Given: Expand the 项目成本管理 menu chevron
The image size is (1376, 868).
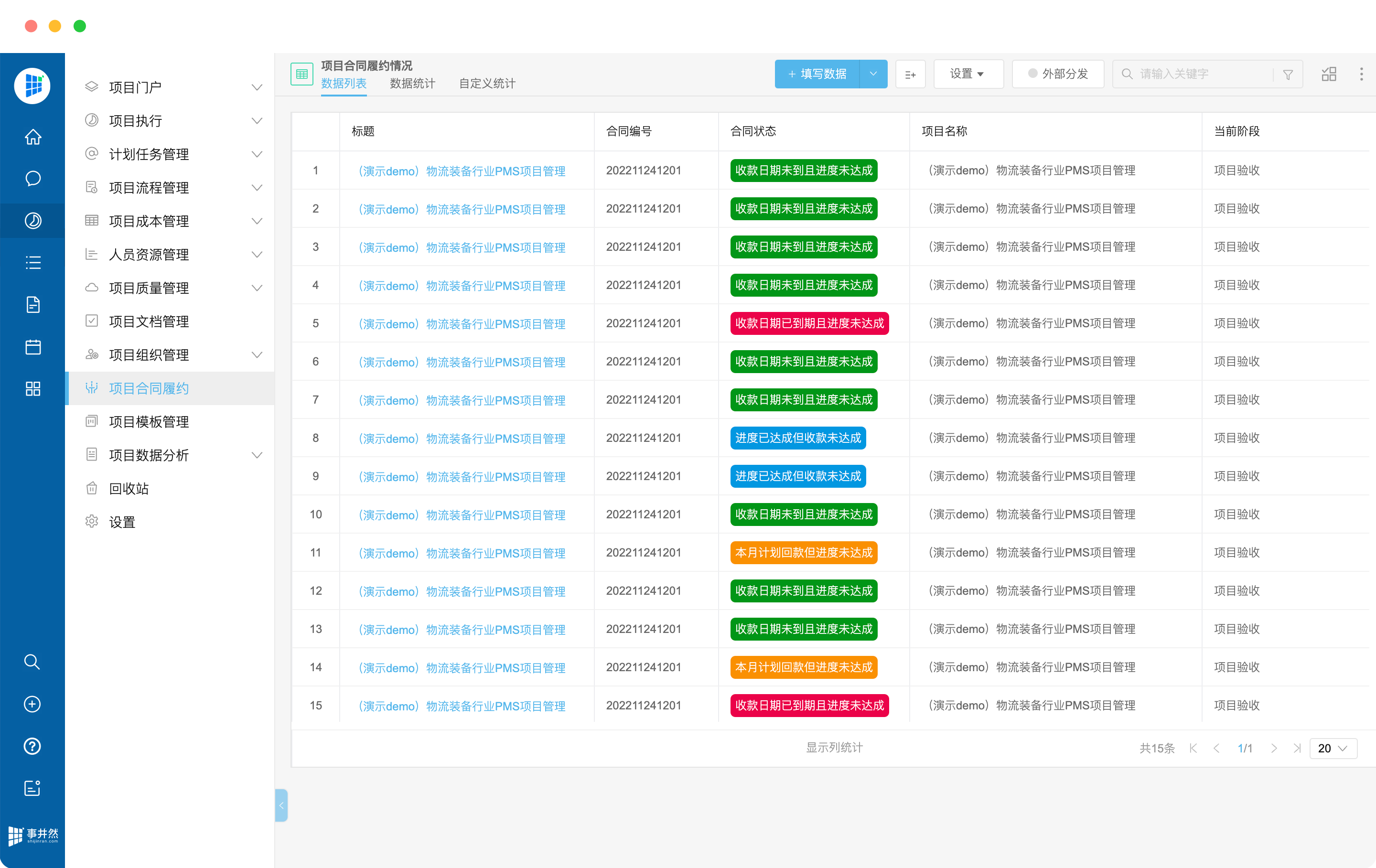Looking at the screenshot, I should point(257,221).
